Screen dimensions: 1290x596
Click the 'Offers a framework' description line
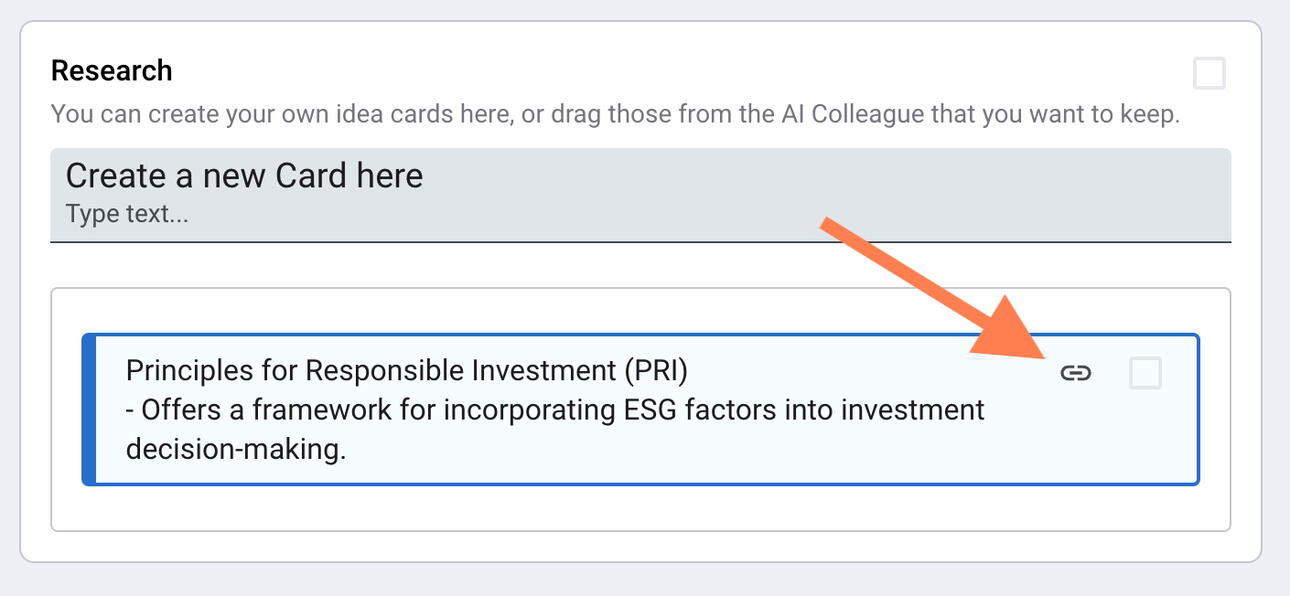555,410
